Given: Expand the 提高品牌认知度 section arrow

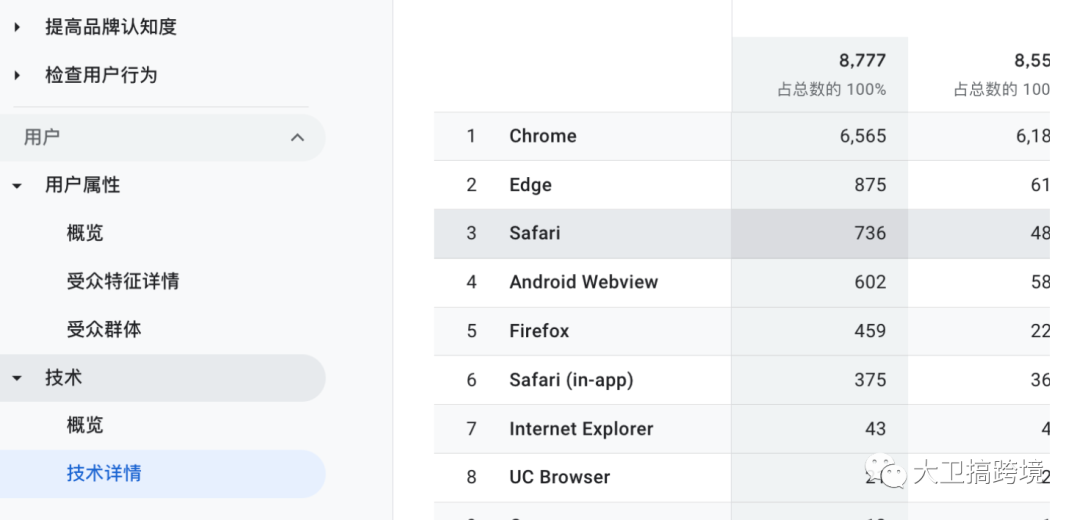Looking at the screenshot, I should (17, 28).
